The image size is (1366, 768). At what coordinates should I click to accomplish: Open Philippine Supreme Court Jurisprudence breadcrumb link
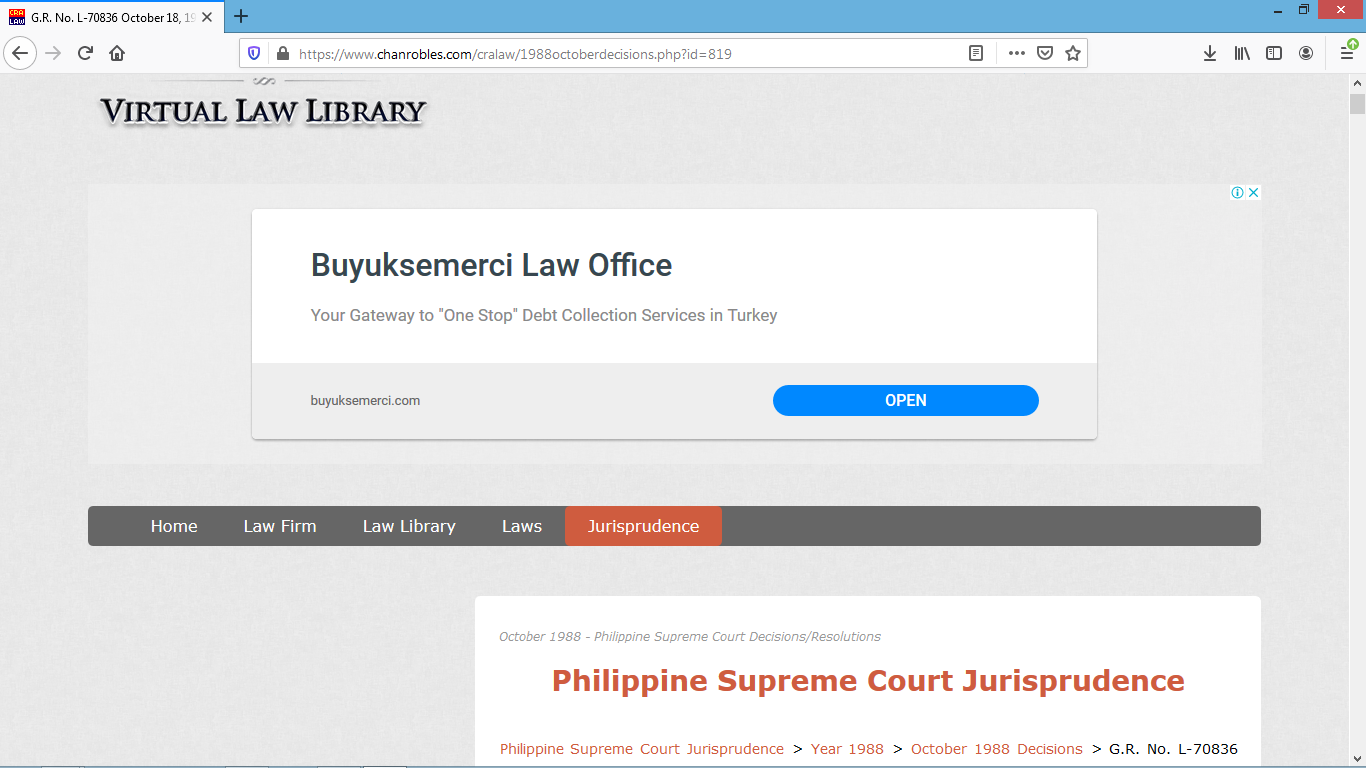coord(642,749)
